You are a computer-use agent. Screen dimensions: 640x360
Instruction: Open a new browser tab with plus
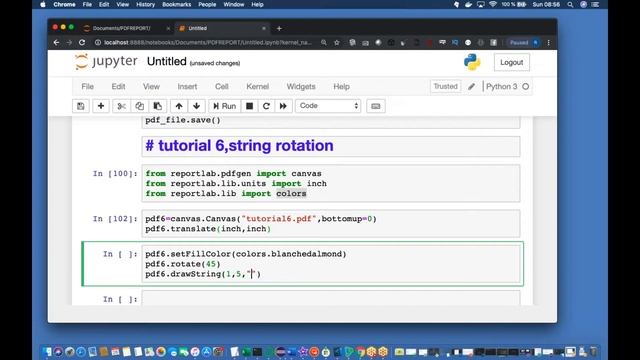pos(279,28)
